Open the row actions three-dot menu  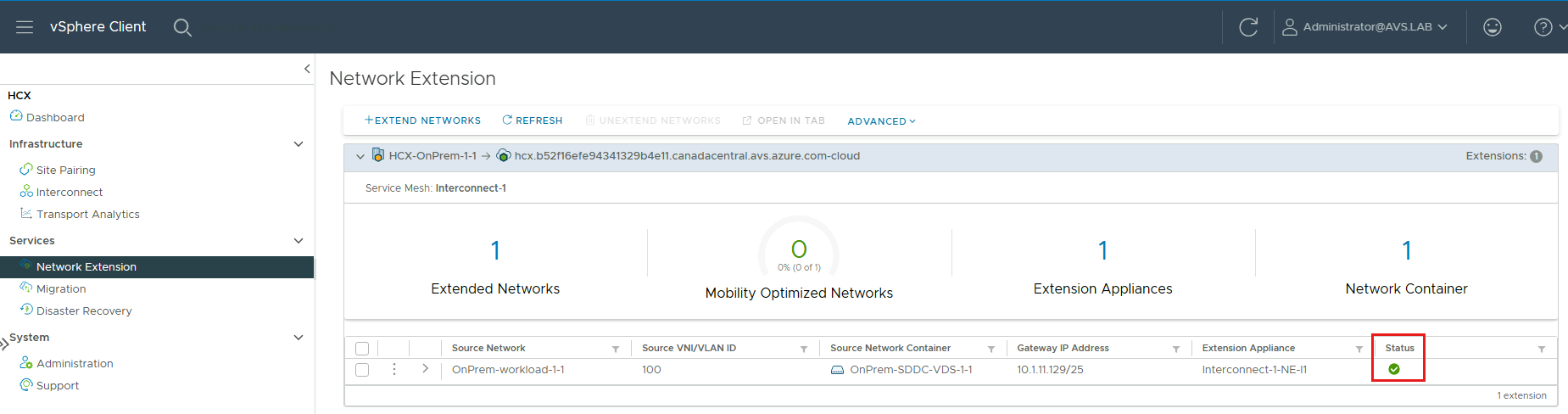(394, 369)
